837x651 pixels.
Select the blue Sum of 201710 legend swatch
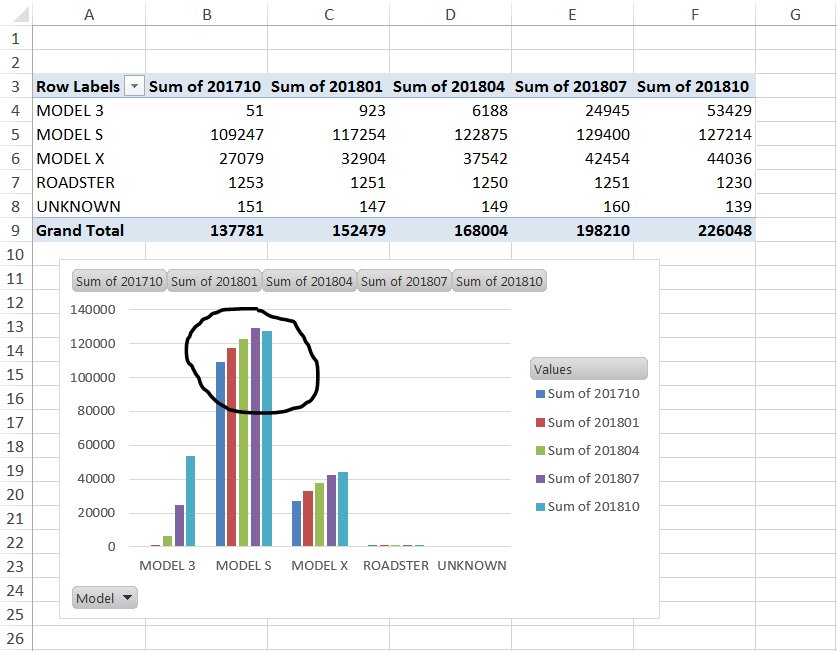(540, 394)
